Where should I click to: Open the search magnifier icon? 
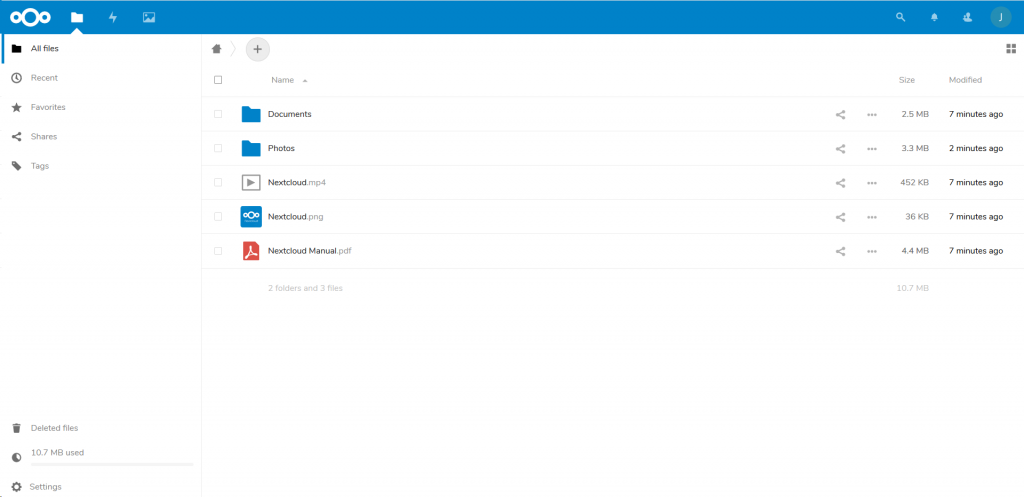coord(901,18)
